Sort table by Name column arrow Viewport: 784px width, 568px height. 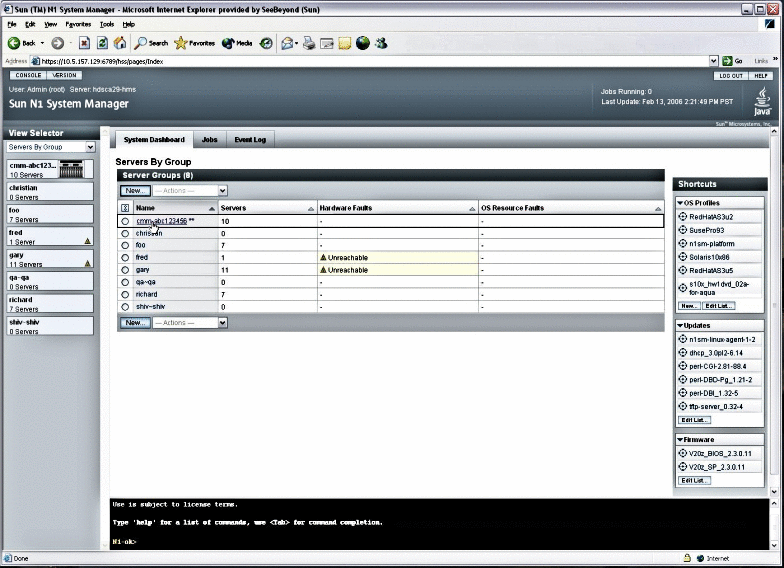[212, 208]
